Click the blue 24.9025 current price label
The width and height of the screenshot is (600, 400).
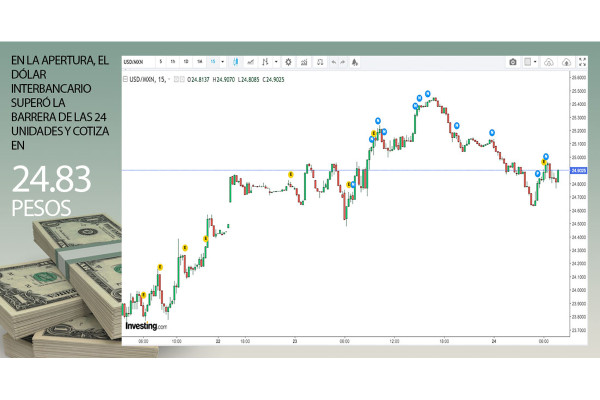tap(579, 170)
